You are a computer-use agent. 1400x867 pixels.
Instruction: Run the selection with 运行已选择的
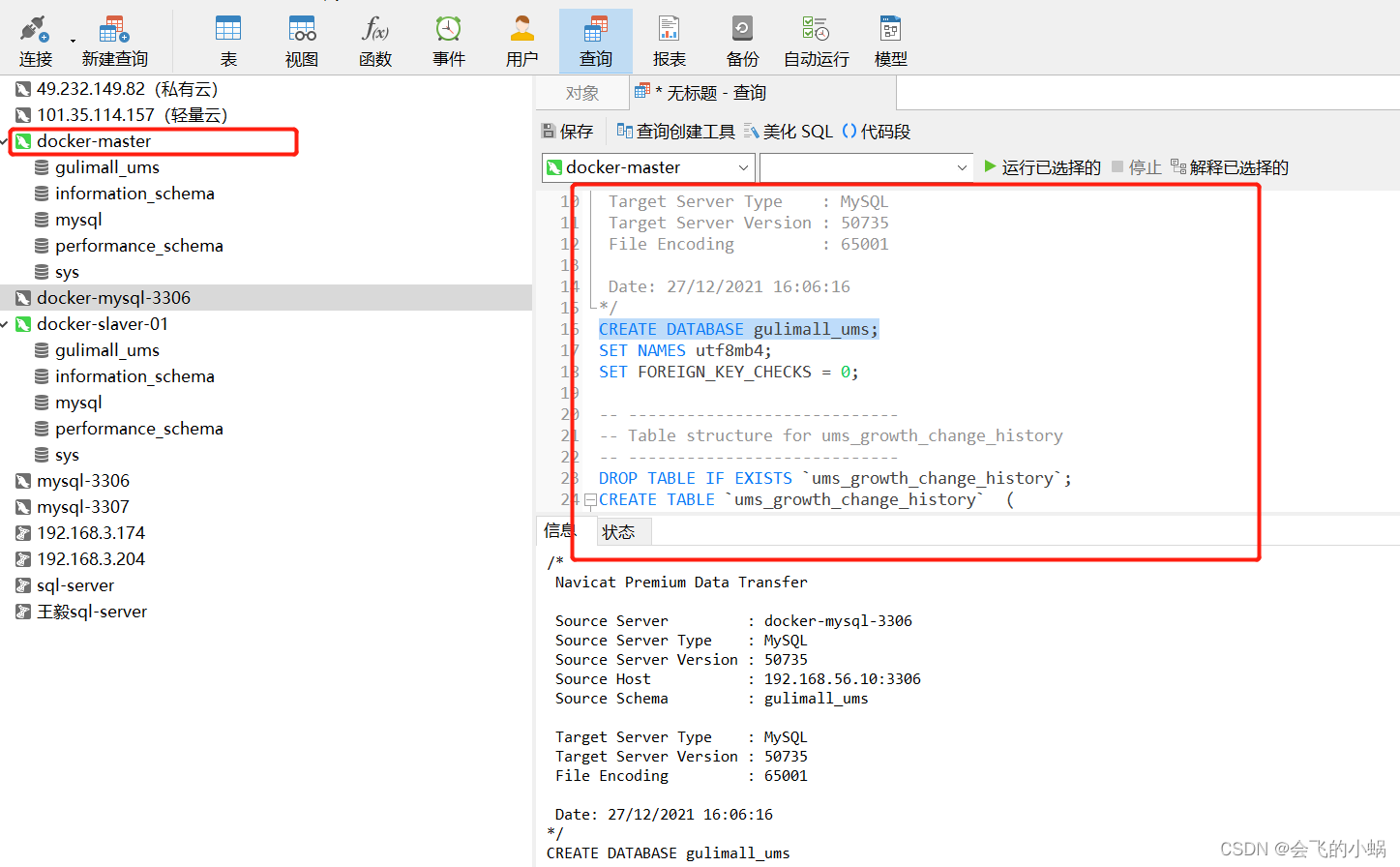[x=1042, y=167]
